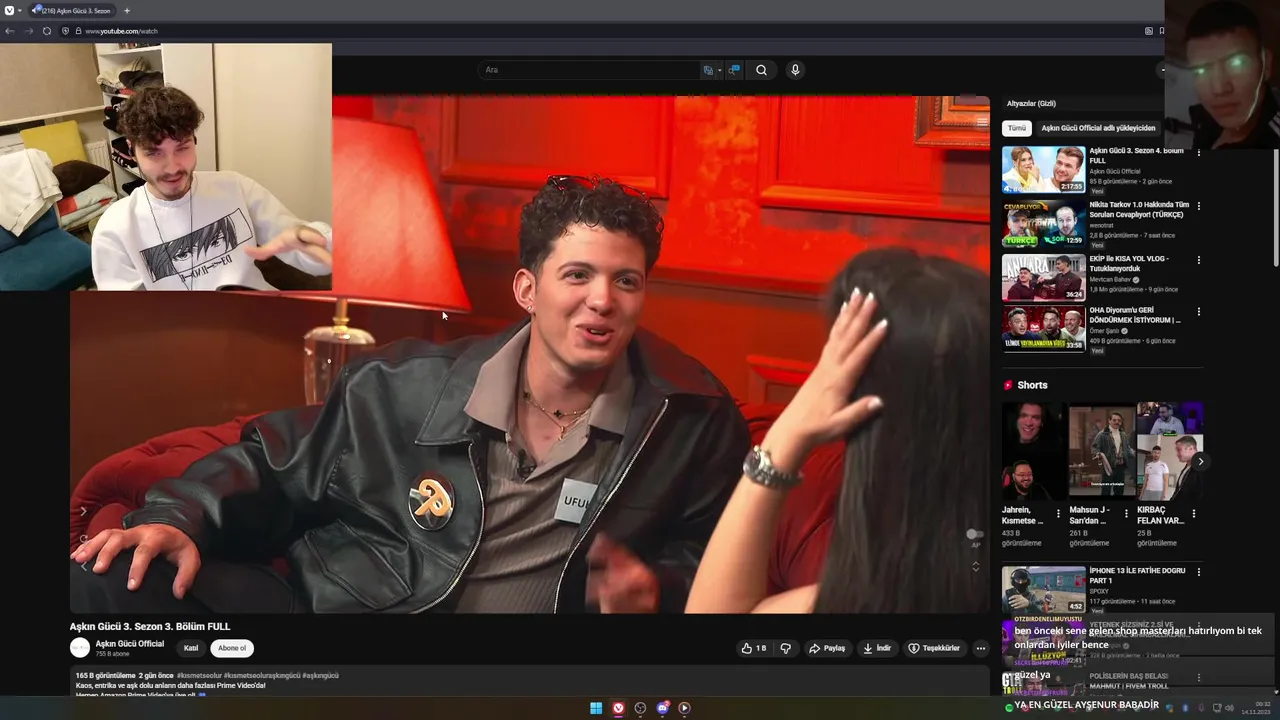Dislike the video with the thumbs-down icon
Image resolution: width=1280 pixels, height=720 pixels.
[785, 648]
